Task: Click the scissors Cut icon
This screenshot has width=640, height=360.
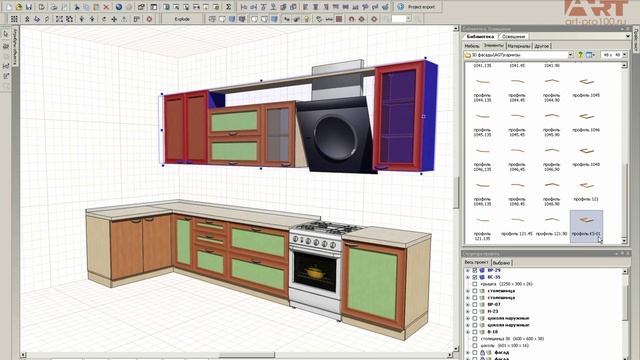Action: click(x=77, y=7)
